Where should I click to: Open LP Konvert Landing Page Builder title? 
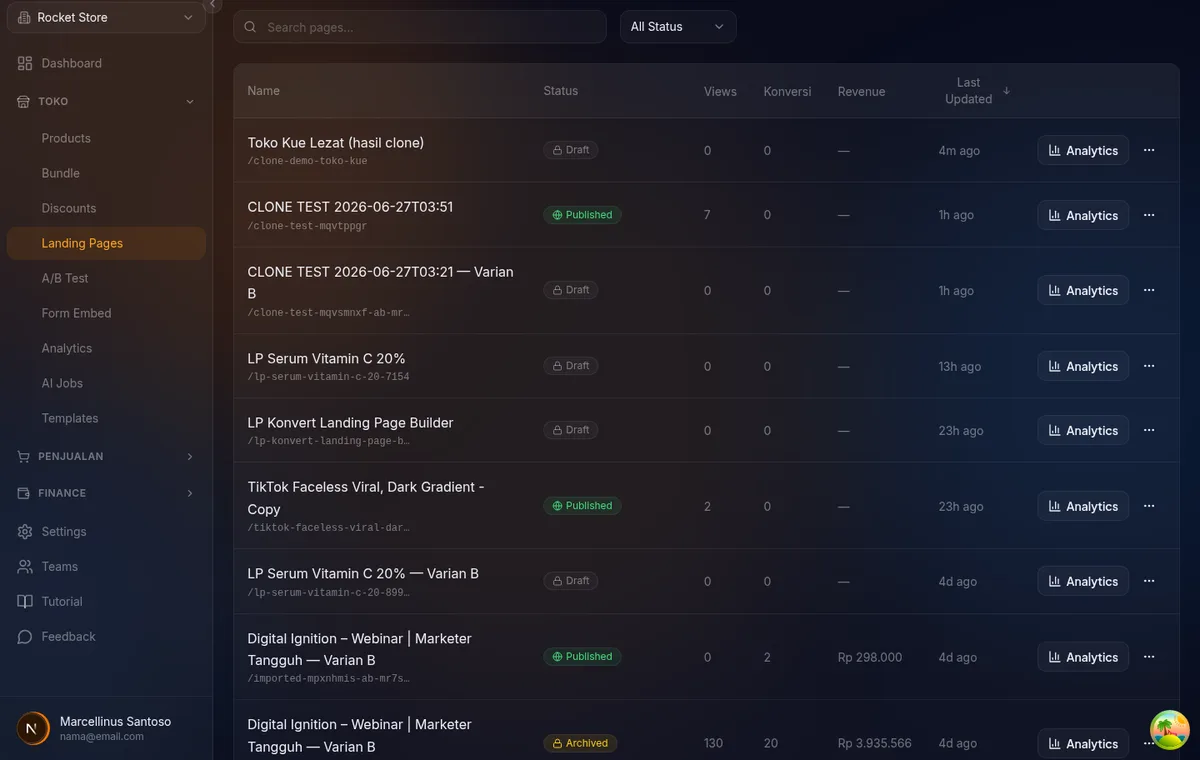click(x=350, y=423)
